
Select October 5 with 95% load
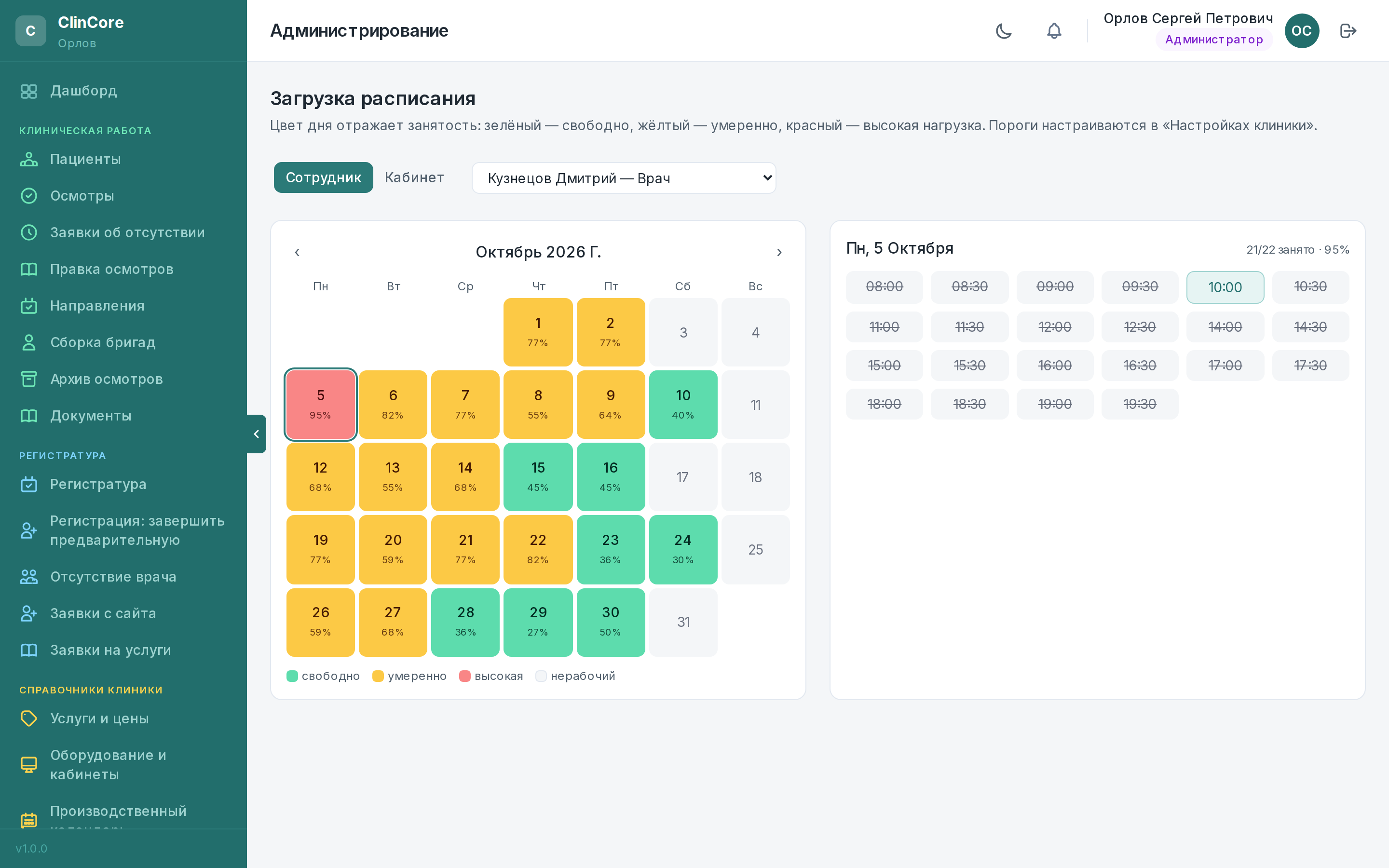(320, 405)
